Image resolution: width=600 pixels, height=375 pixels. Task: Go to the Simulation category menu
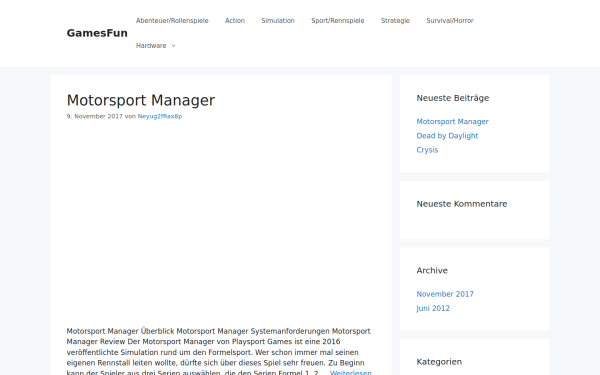[x=278, y=21]
